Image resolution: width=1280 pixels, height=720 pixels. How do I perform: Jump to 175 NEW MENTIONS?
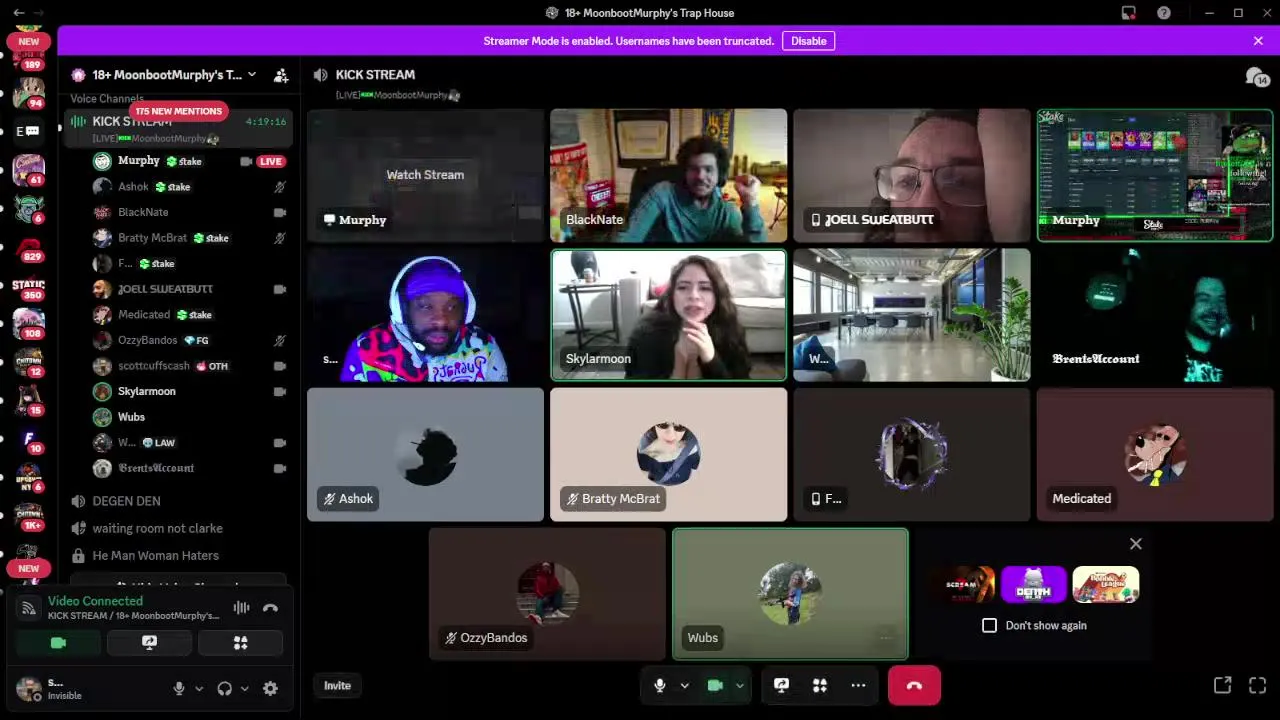coord(179,111)
